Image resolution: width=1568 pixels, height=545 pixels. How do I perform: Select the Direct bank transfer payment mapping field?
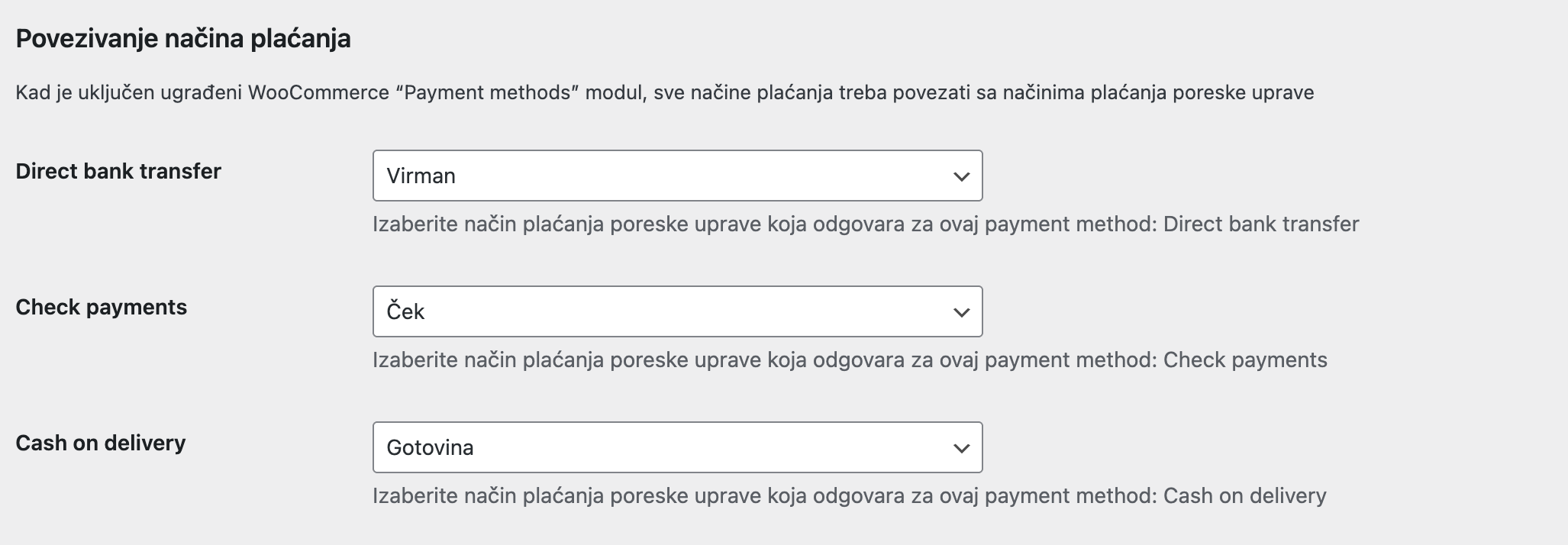tap(676, 176)
